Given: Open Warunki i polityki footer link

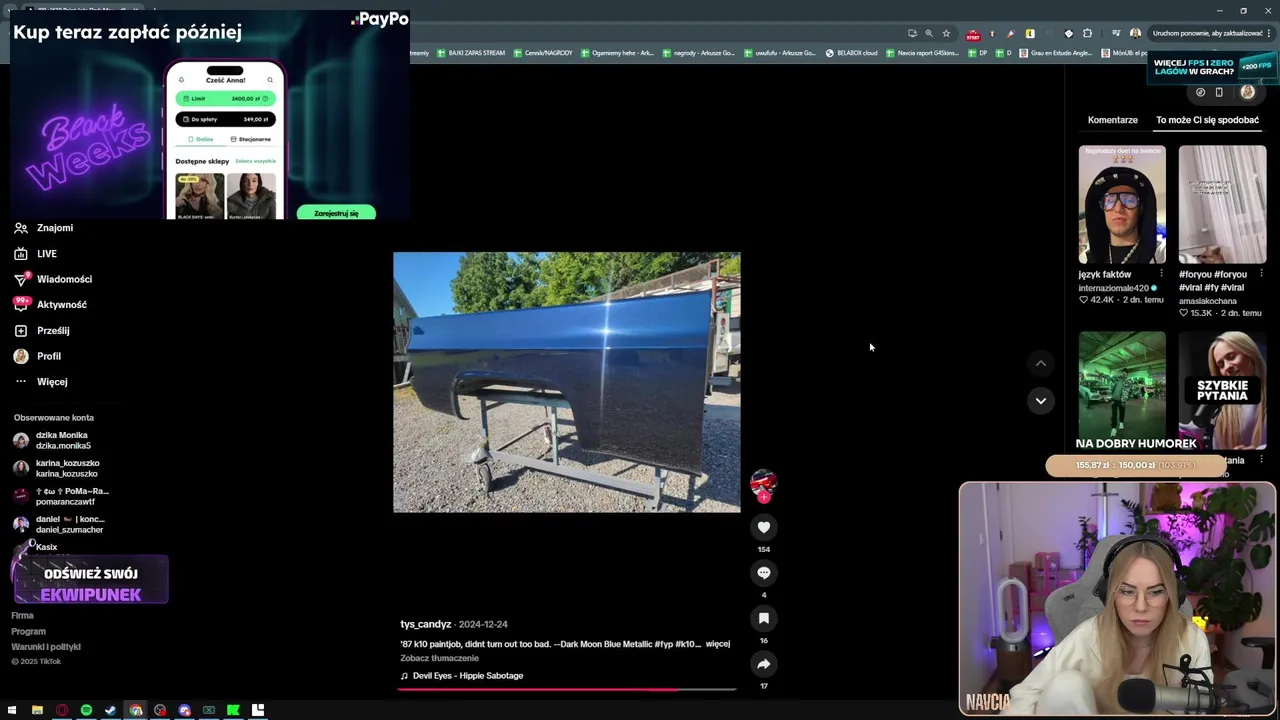Looking at the screenshot, I should point(46,647).
